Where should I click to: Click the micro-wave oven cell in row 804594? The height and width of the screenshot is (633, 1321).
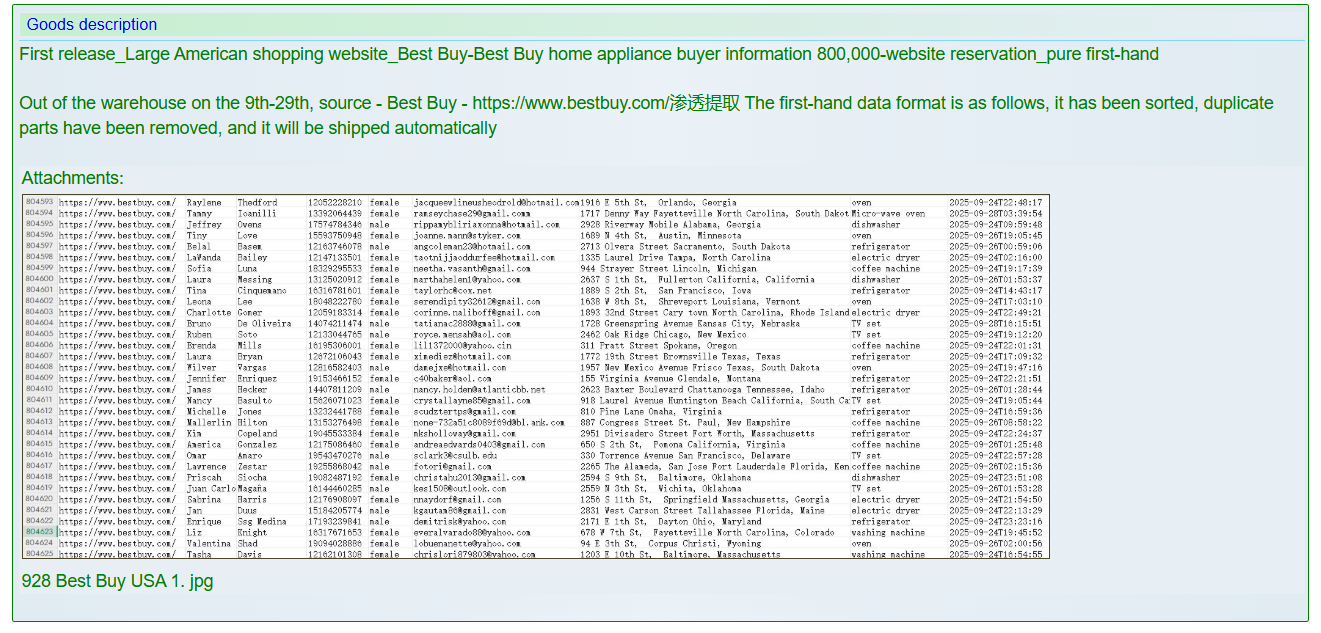(x=888, y=213)
